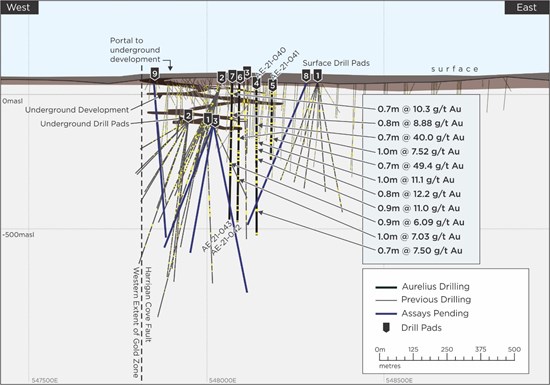Click the 'Underground Drill Pads' label
Image resolution: width=550 pixels, height=385 pixels.
point(85,124)
